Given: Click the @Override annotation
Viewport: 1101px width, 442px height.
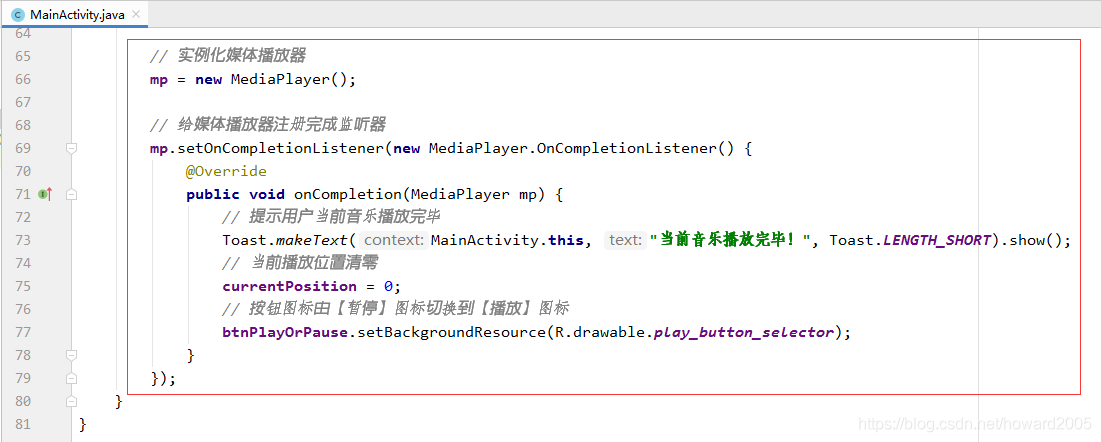Looking at the screenshot, I should 226,171.
